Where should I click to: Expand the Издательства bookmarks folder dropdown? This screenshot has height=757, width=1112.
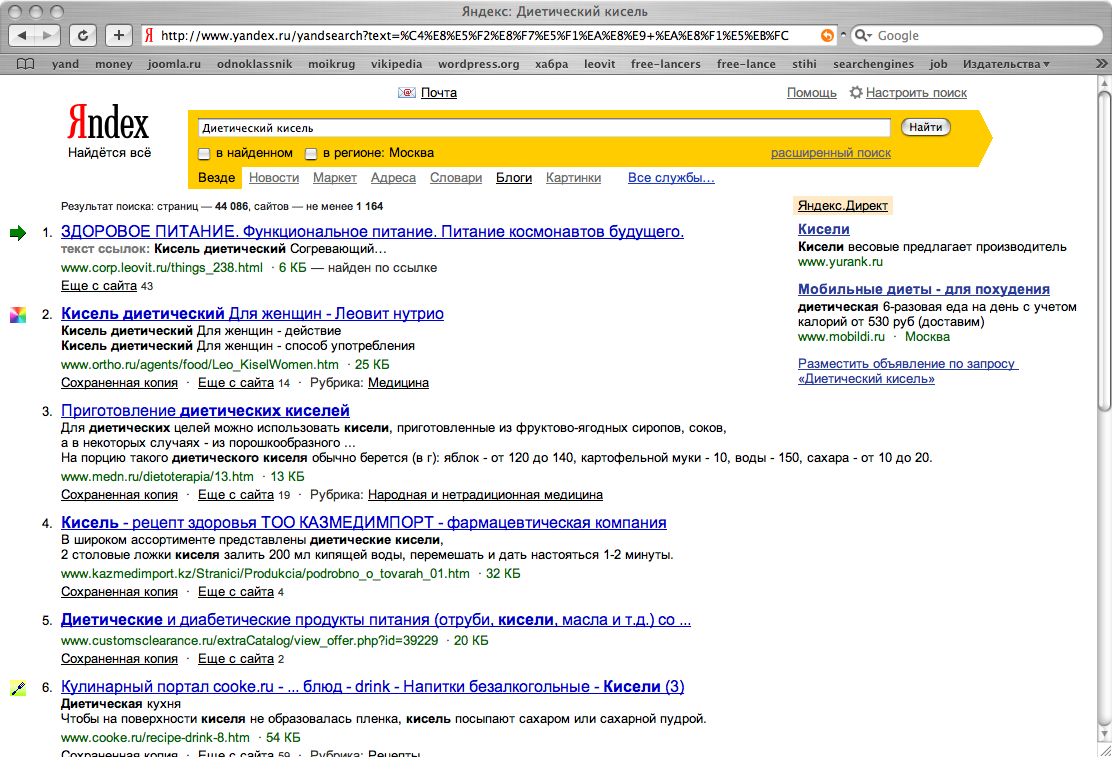pyautogui.click(x=1006, y=64)
